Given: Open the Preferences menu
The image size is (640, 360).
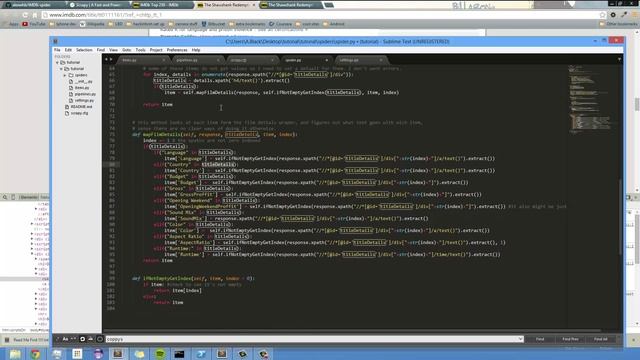Looking at the screenshot, I should (177, 50).
